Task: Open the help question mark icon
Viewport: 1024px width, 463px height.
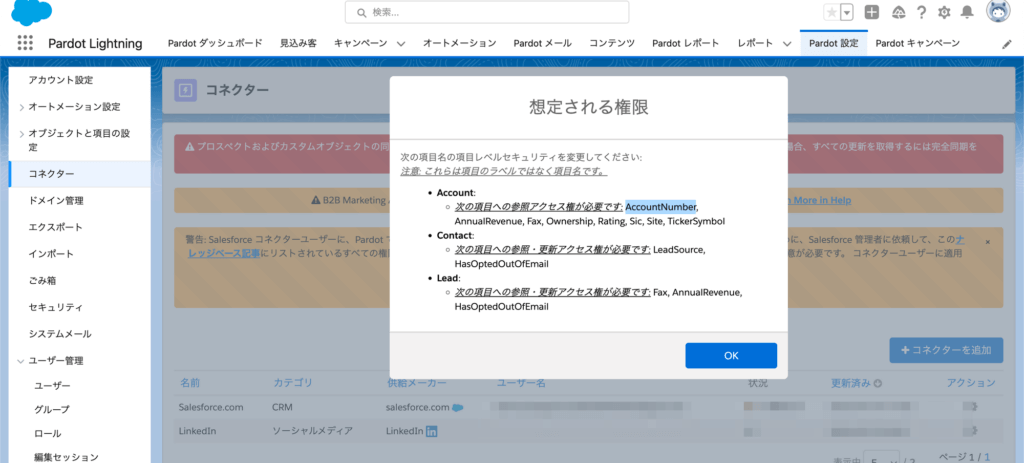Action: (x=921, y=12)
